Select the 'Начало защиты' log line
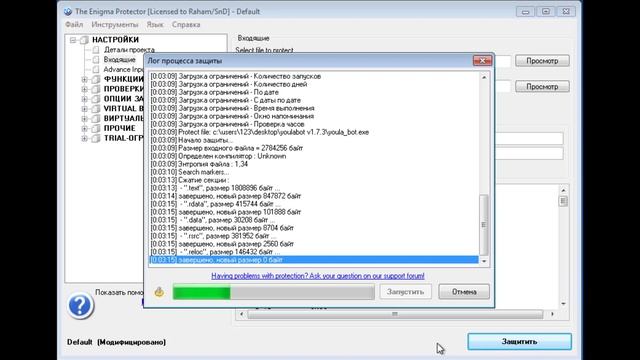 pyautogui.click(x=314, y=140)
